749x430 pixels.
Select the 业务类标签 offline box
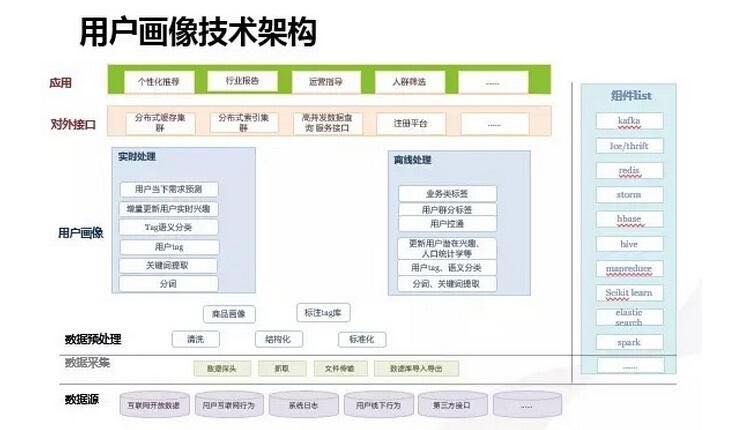pos(447,193)
